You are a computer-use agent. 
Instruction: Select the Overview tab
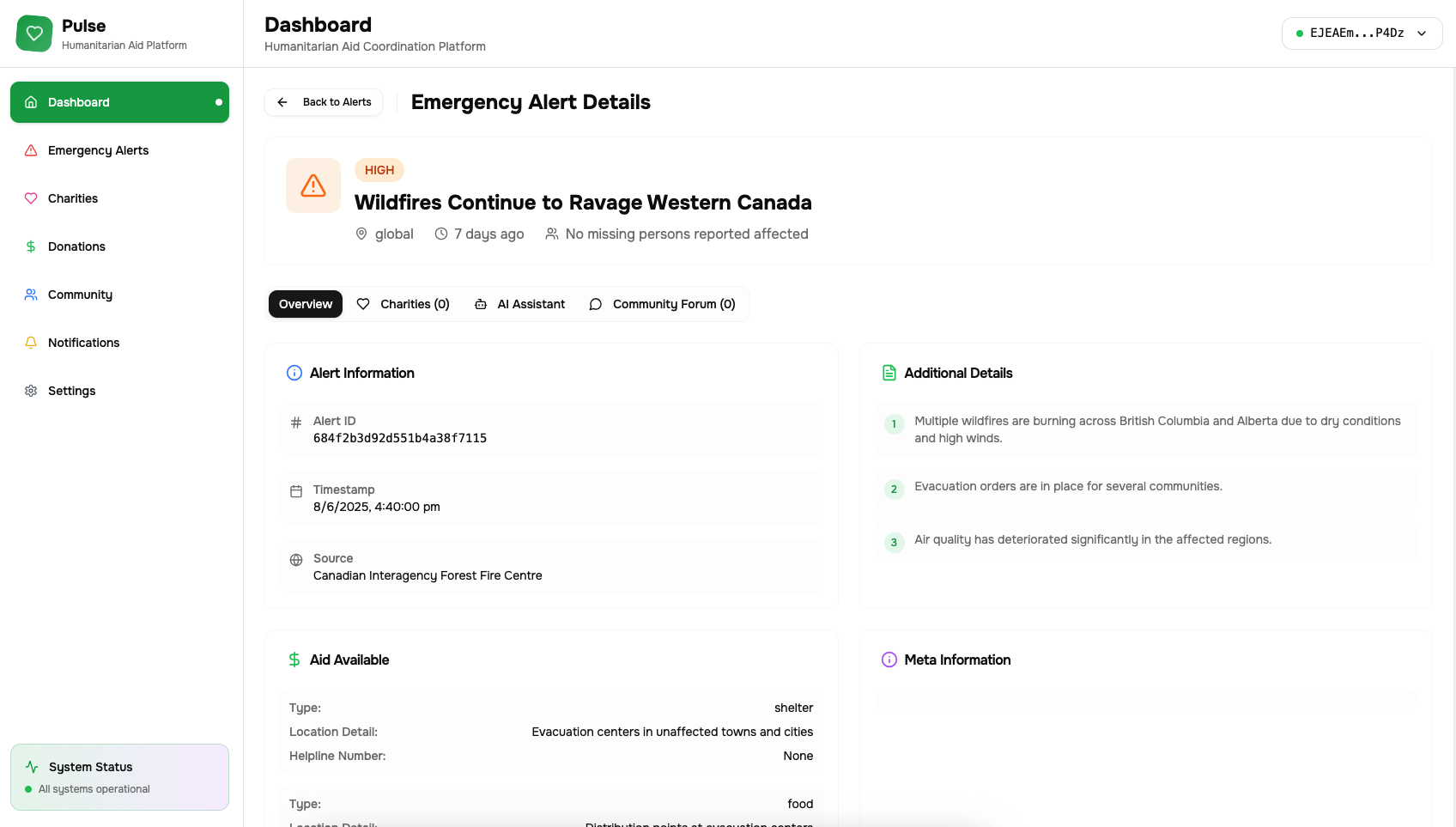click(306, 304)
